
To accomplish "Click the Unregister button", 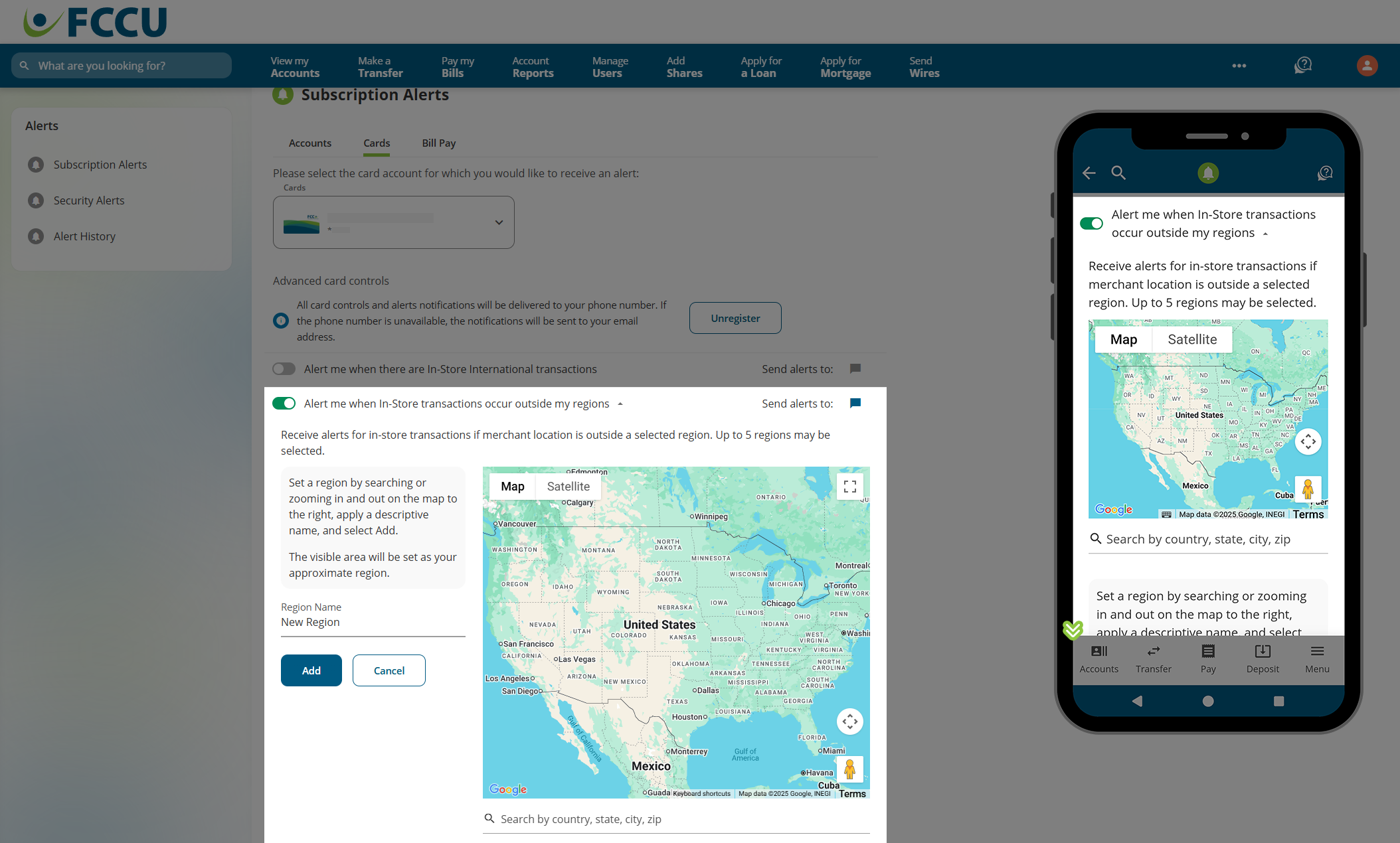I will (735, 318).
